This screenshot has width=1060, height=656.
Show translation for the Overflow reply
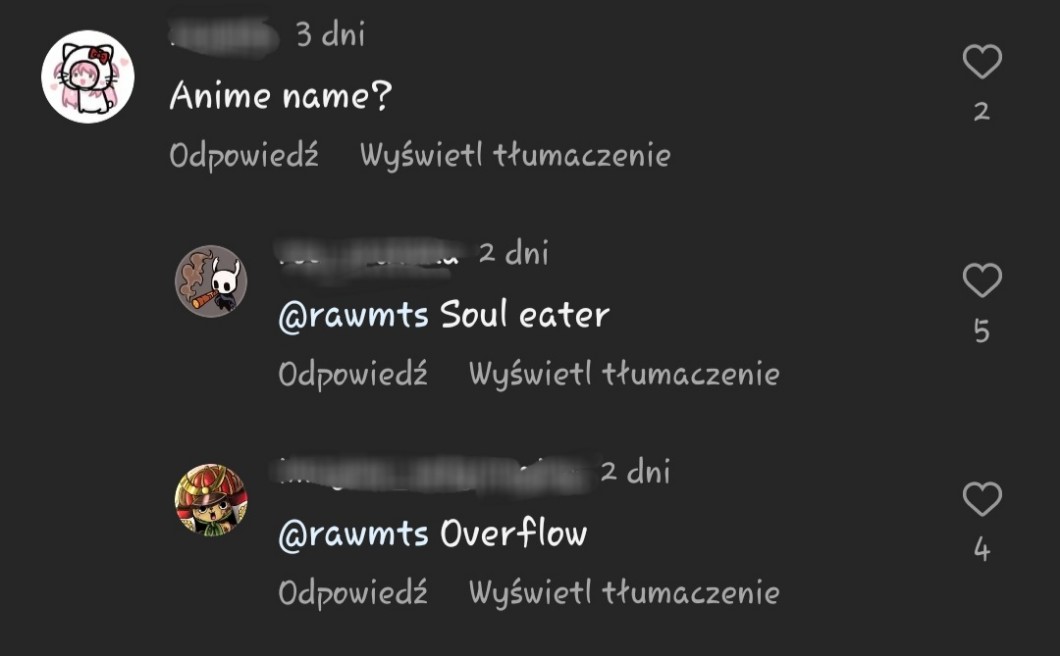click(x=624, y=593)
